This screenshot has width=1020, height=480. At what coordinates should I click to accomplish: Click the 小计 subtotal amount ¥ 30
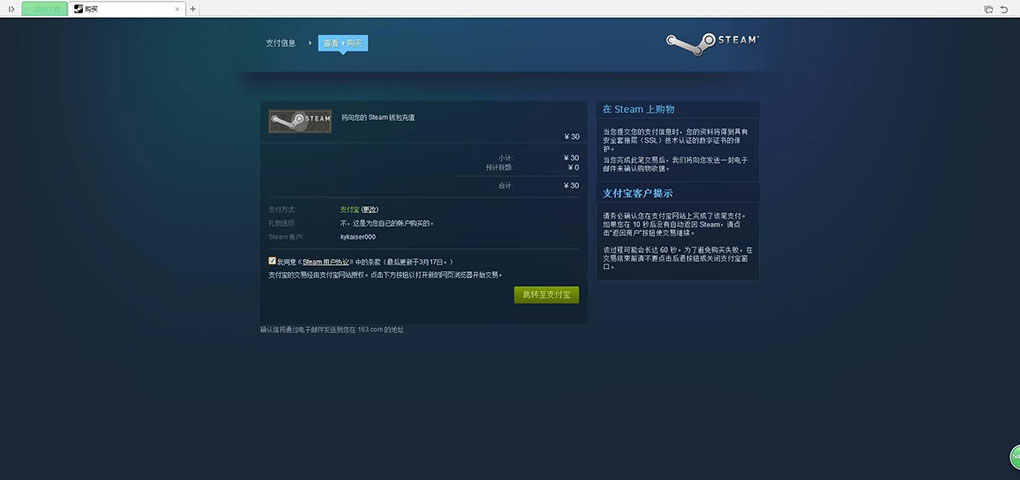tap(572, 157)
